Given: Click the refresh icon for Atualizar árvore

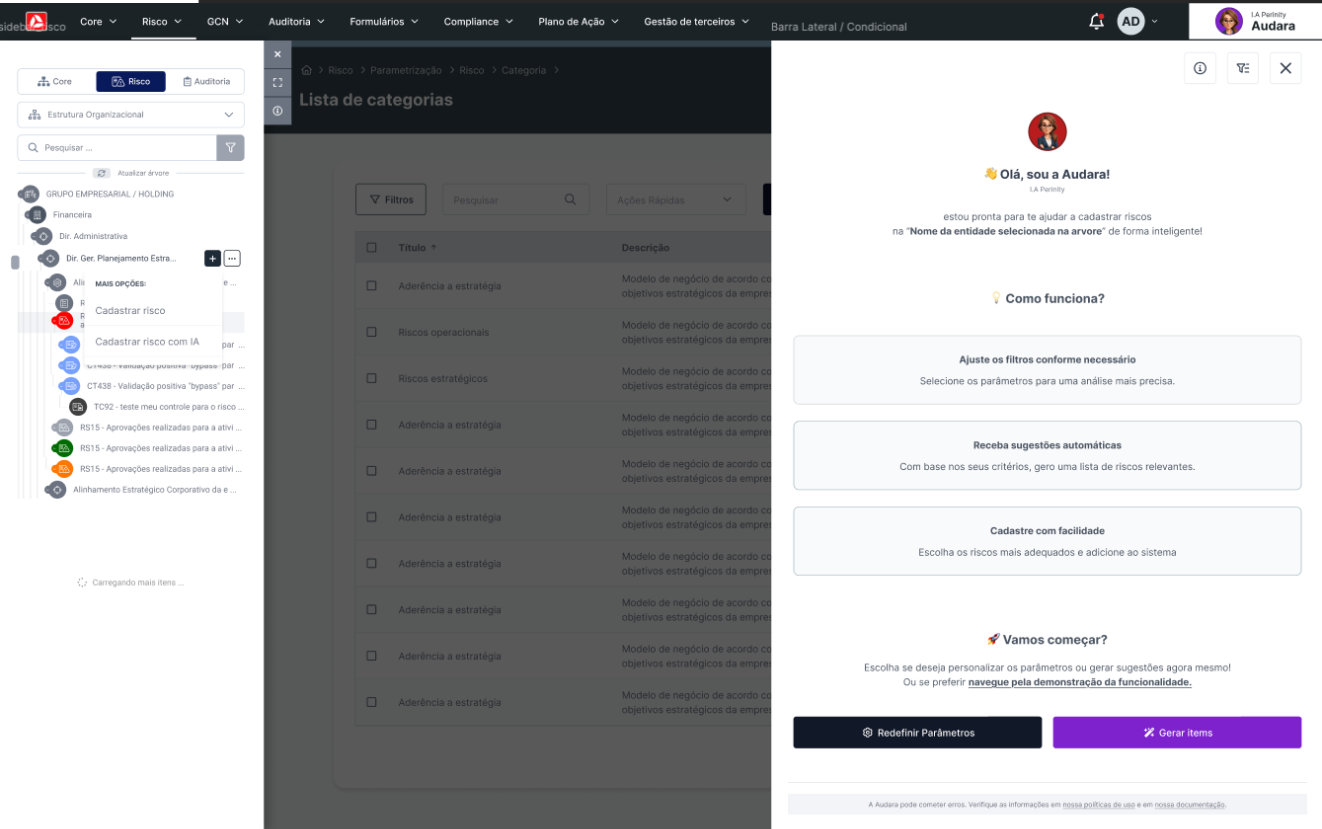Looking at the screenshot, I should [101, 173].
